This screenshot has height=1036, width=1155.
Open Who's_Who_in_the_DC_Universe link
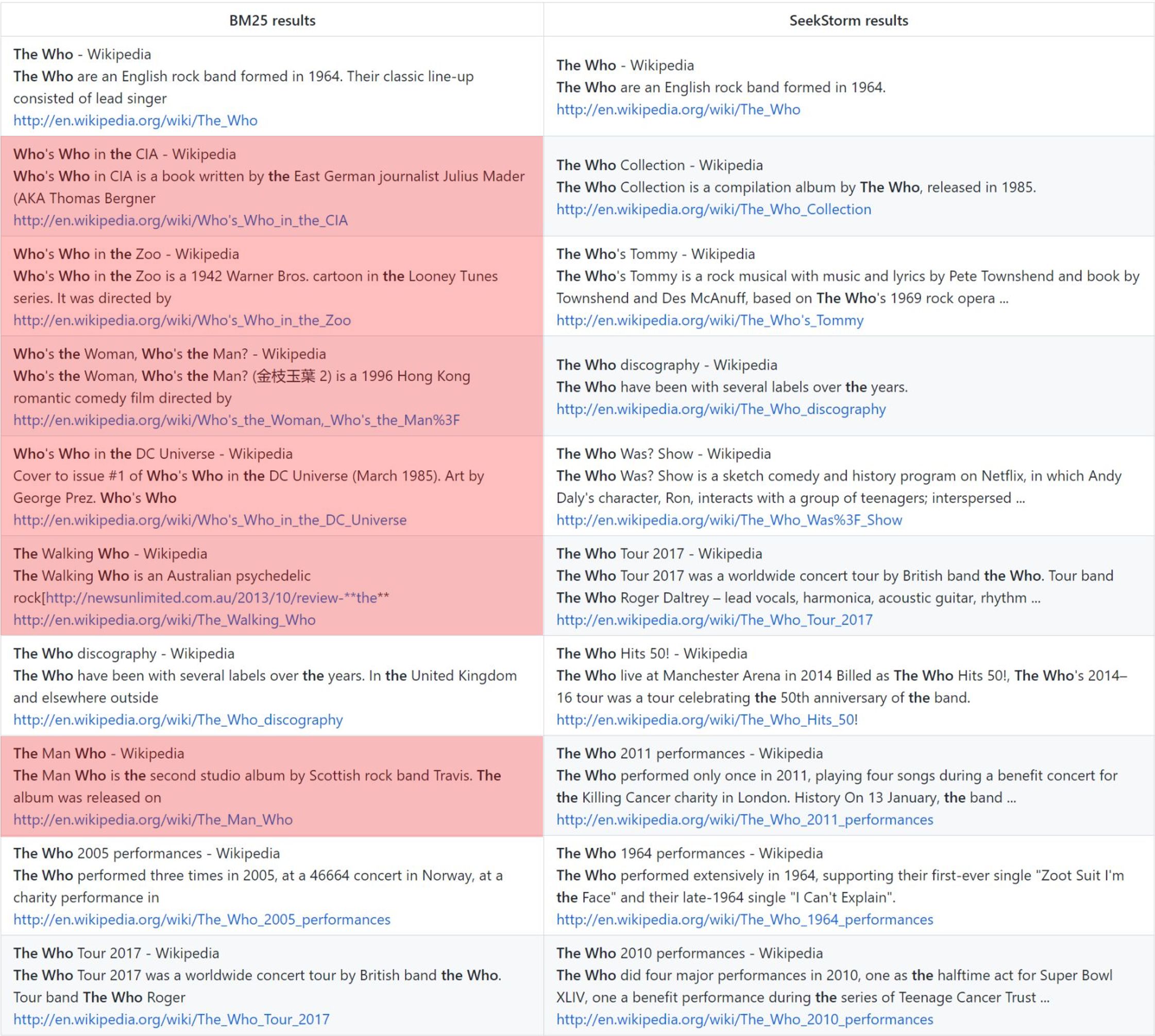click(x=210, y=520)
